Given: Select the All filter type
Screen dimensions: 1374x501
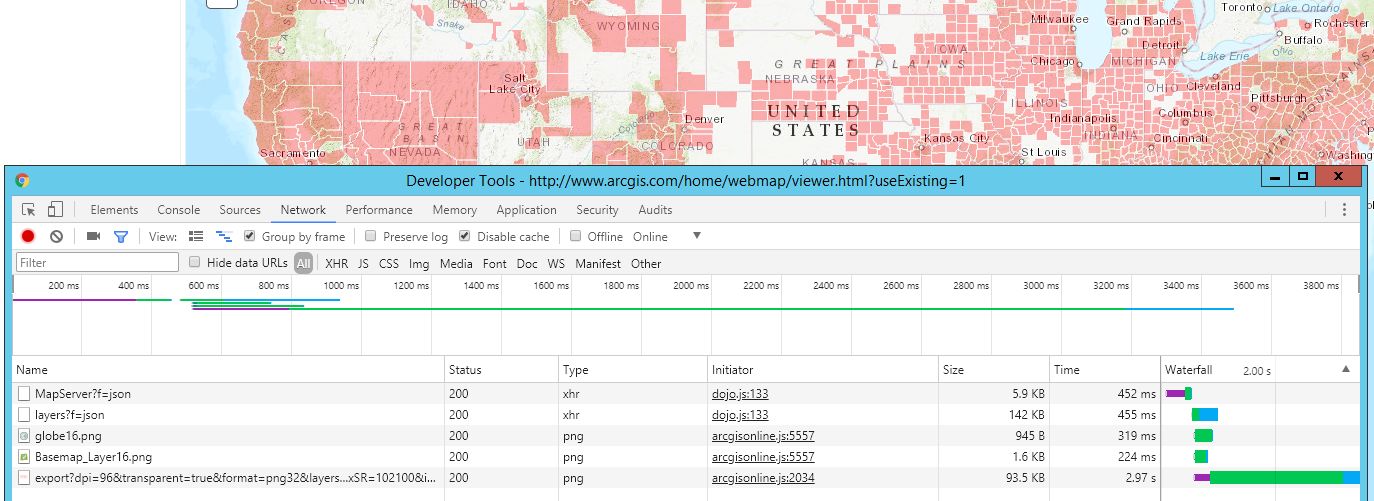Looking at the screenshot, I should click(x=303, y=264).
